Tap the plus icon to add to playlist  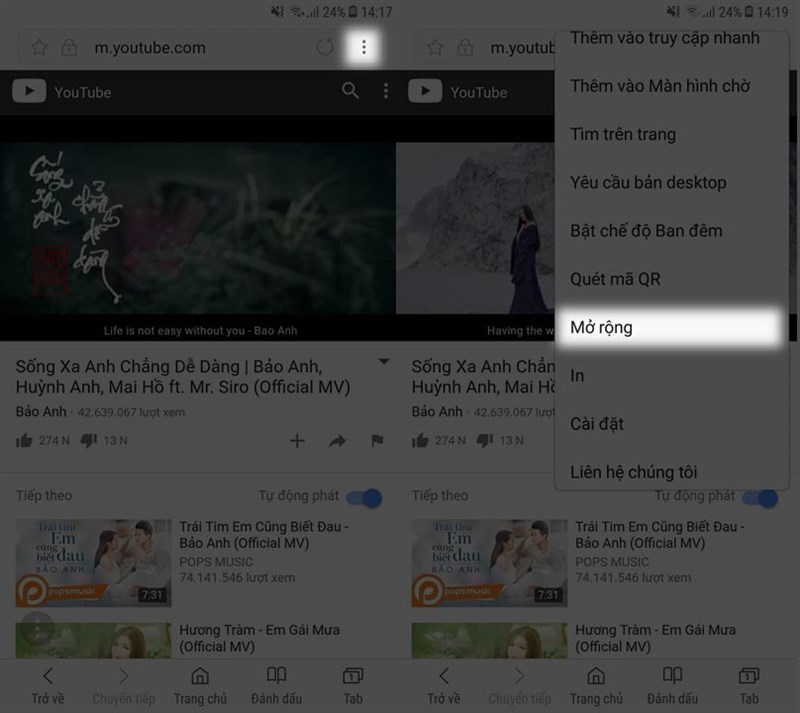[296, 440]
